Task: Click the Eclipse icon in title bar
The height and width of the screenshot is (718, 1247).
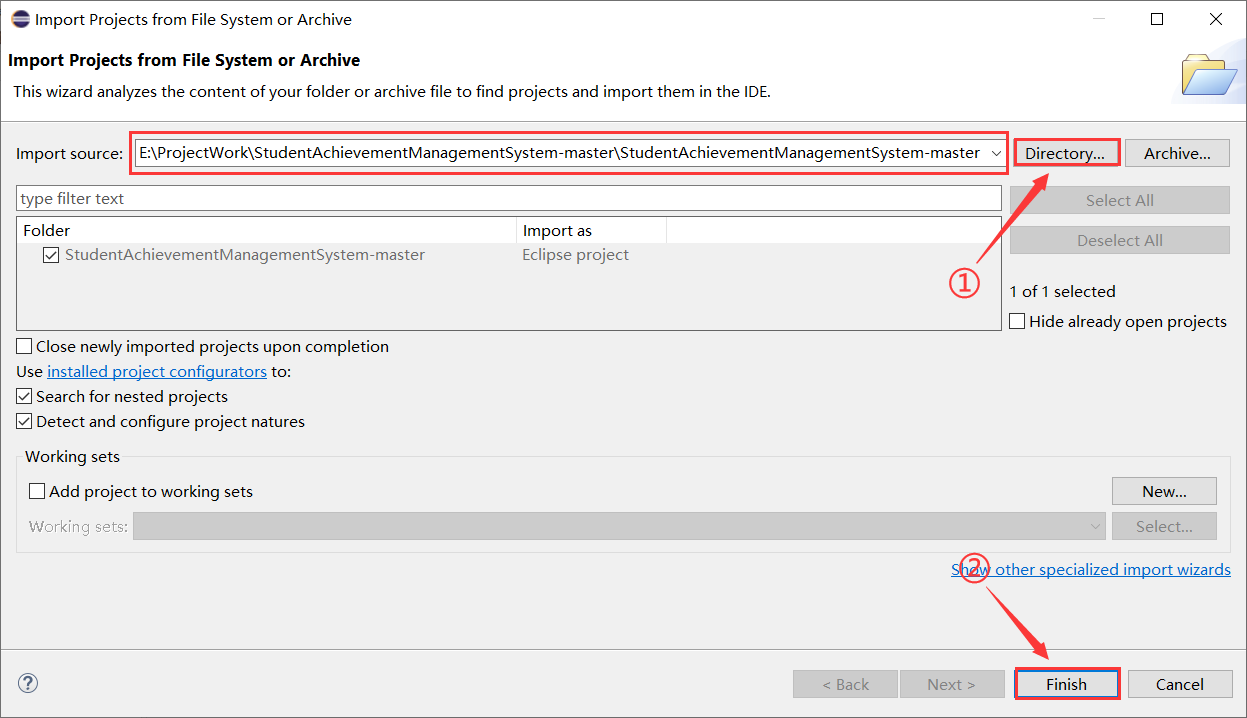Action: click(x=20, y=19)
